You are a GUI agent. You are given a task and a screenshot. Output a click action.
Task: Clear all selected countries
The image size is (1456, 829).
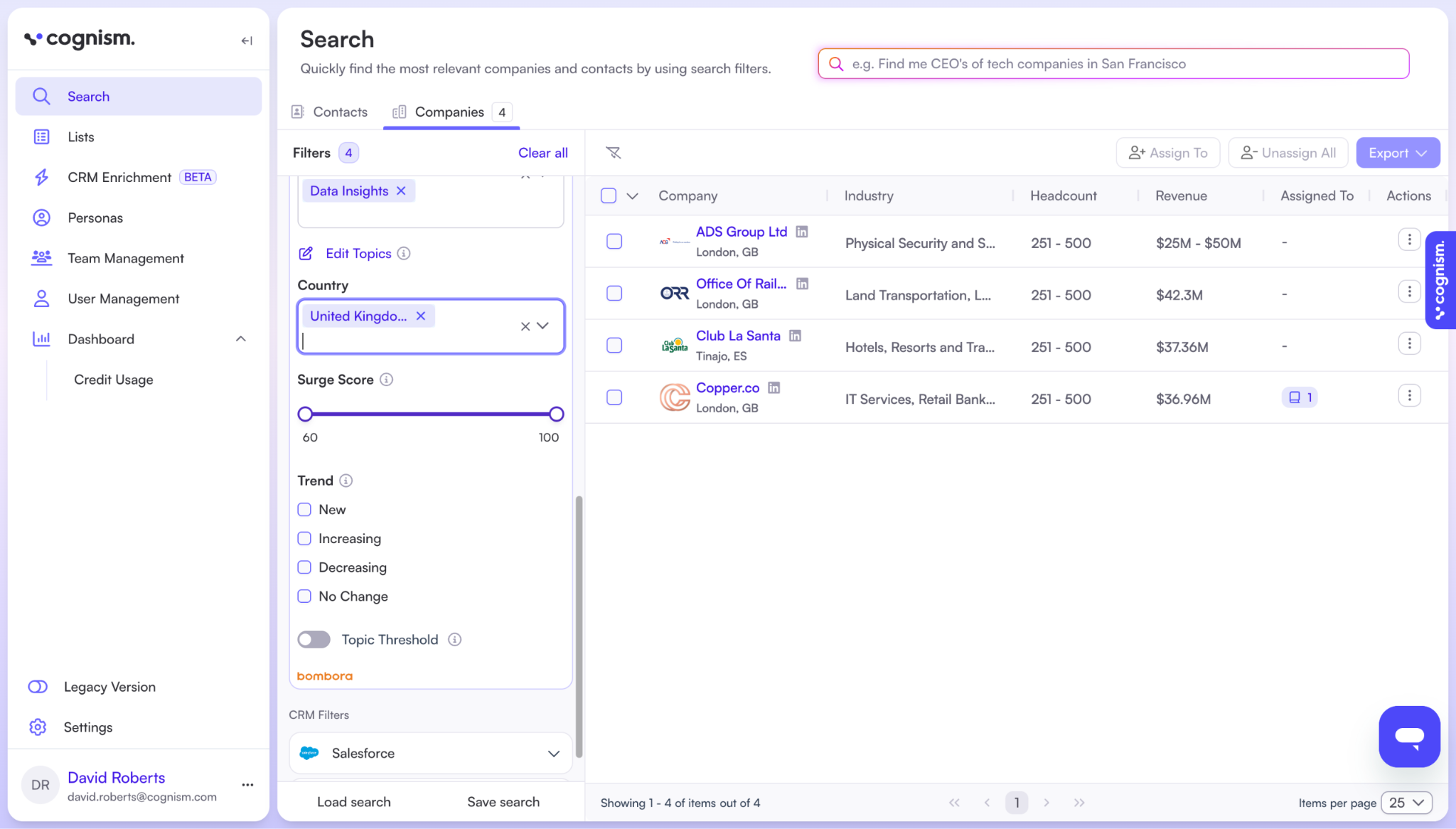(525, 326)
